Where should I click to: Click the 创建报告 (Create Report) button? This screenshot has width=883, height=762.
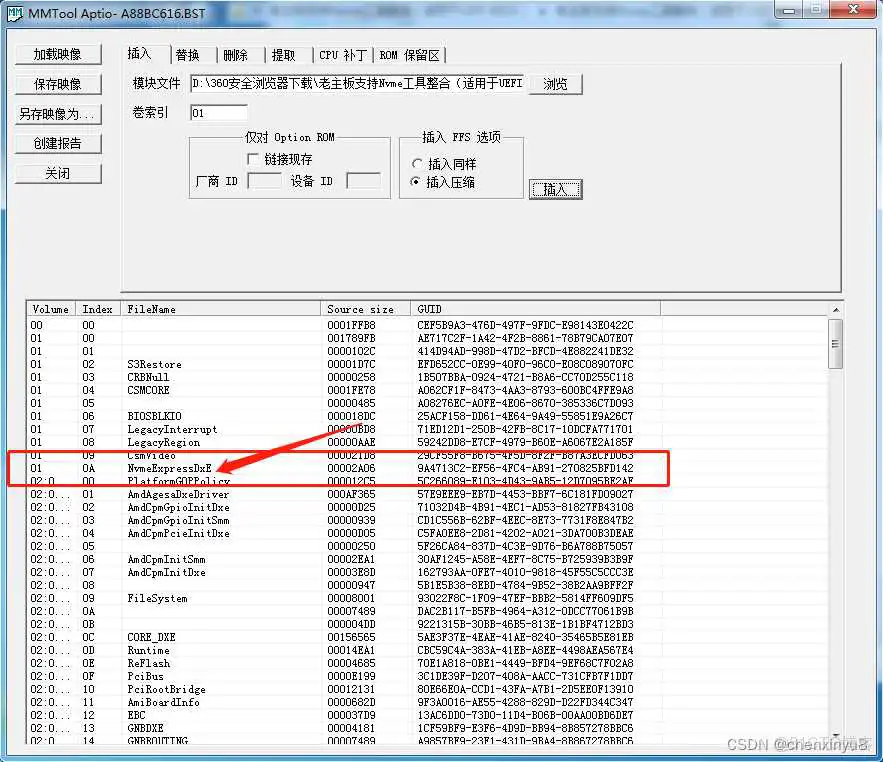click(x=57, y=143)
